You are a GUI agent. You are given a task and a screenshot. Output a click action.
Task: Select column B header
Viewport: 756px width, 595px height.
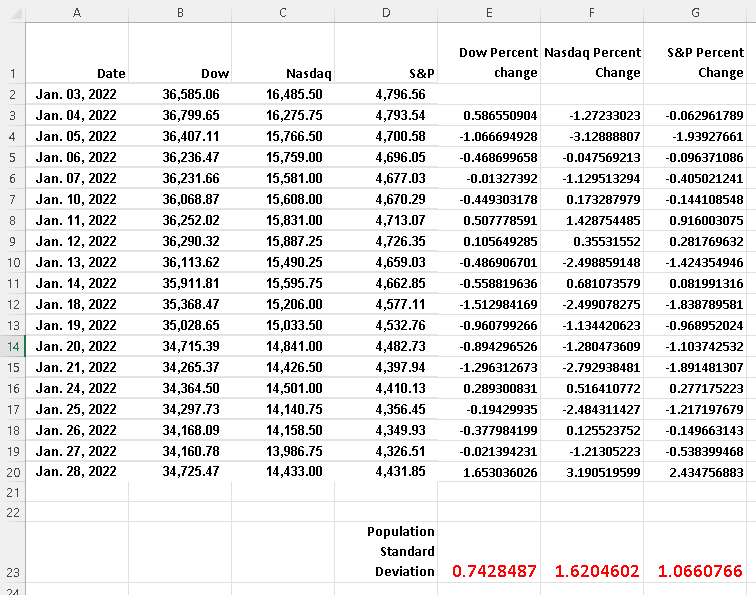point(180,12)
